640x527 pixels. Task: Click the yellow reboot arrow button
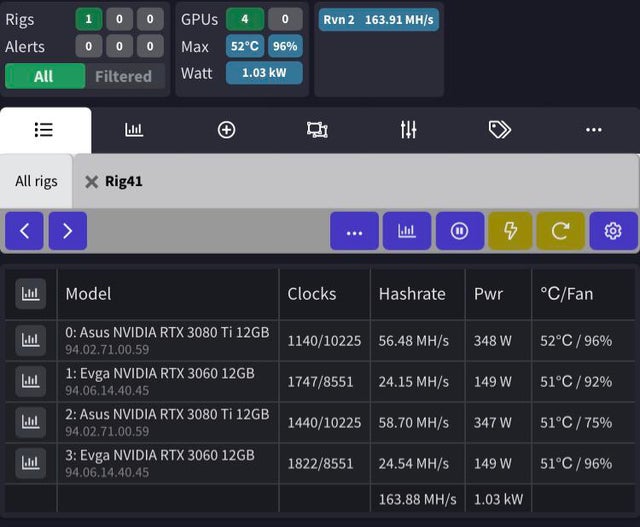click(560, 231)
